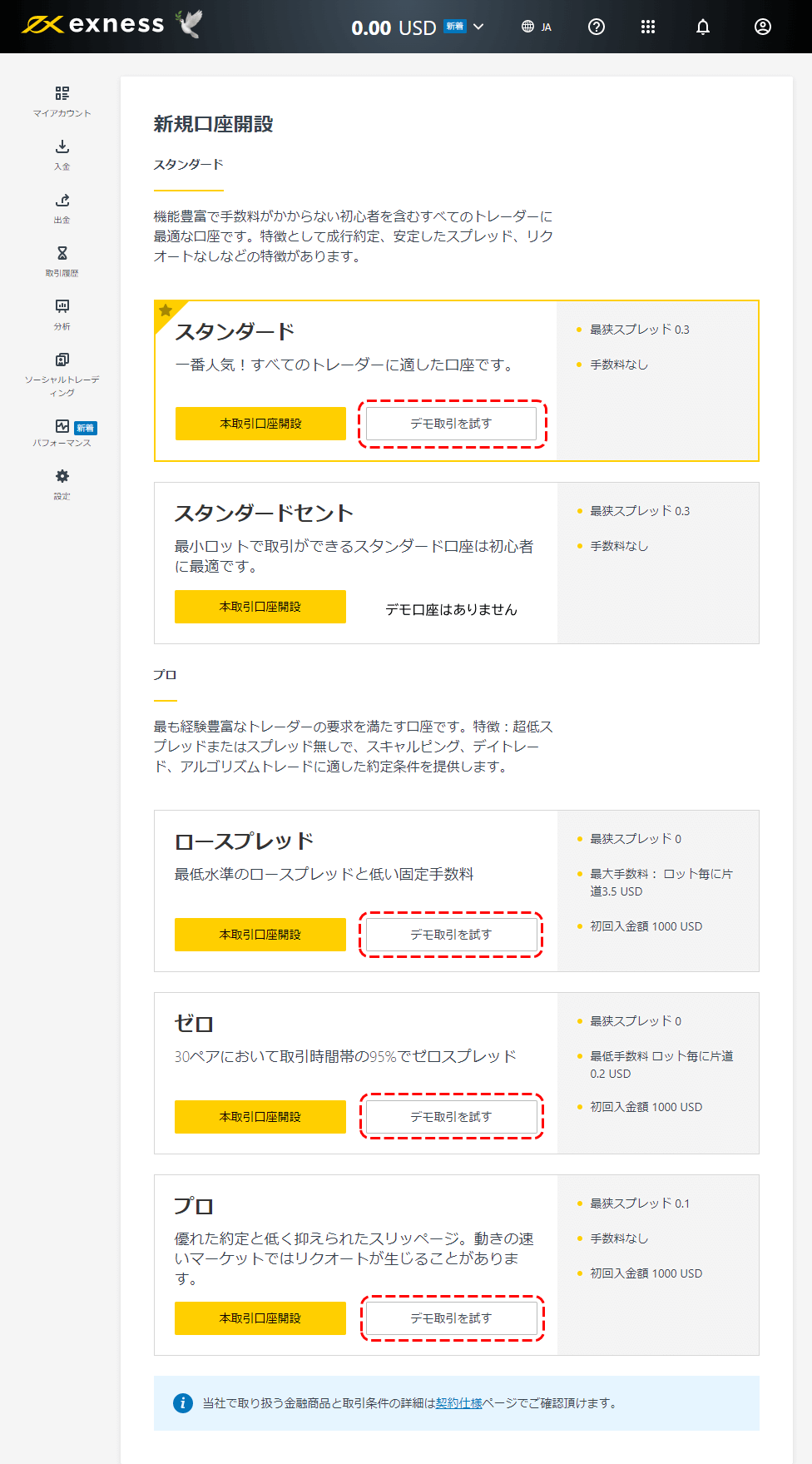Click the デモ口座はありません text
This screenshot has height=1464, width=812.
[452, 610]
